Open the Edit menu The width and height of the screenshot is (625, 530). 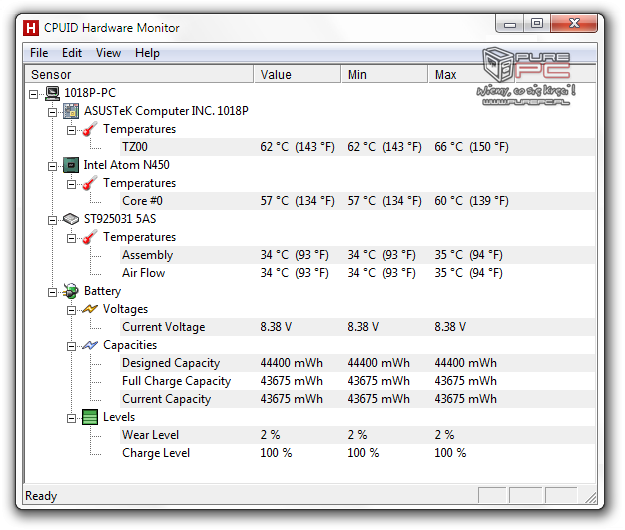pyautogui.click(x=72, y=53)
